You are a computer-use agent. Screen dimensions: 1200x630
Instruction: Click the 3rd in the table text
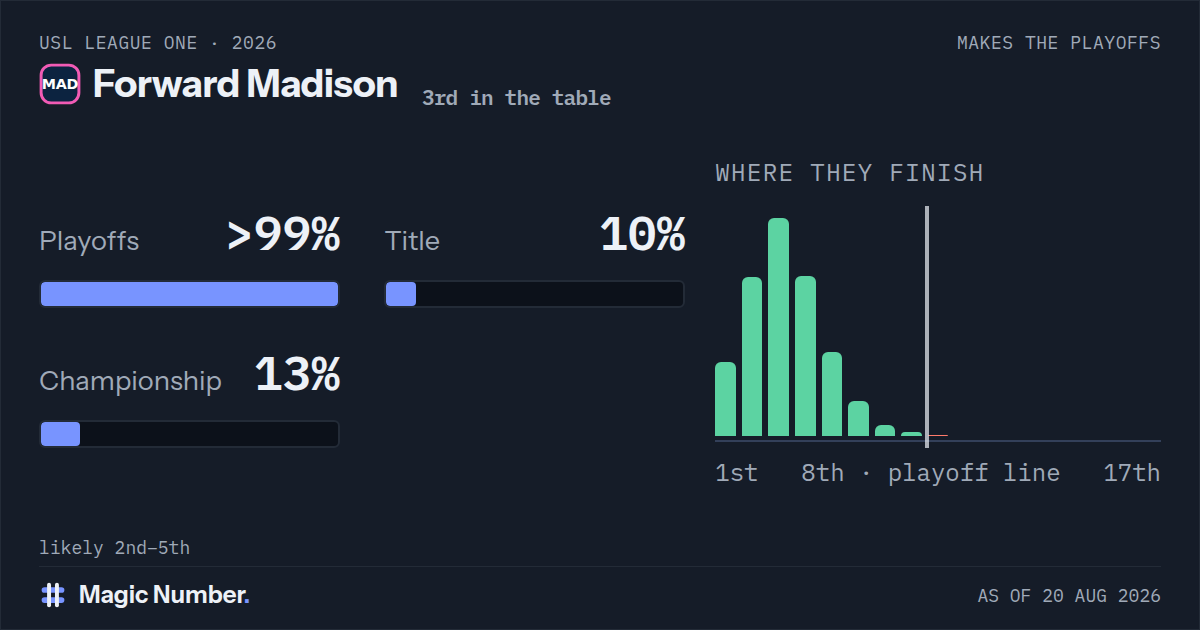516,98
